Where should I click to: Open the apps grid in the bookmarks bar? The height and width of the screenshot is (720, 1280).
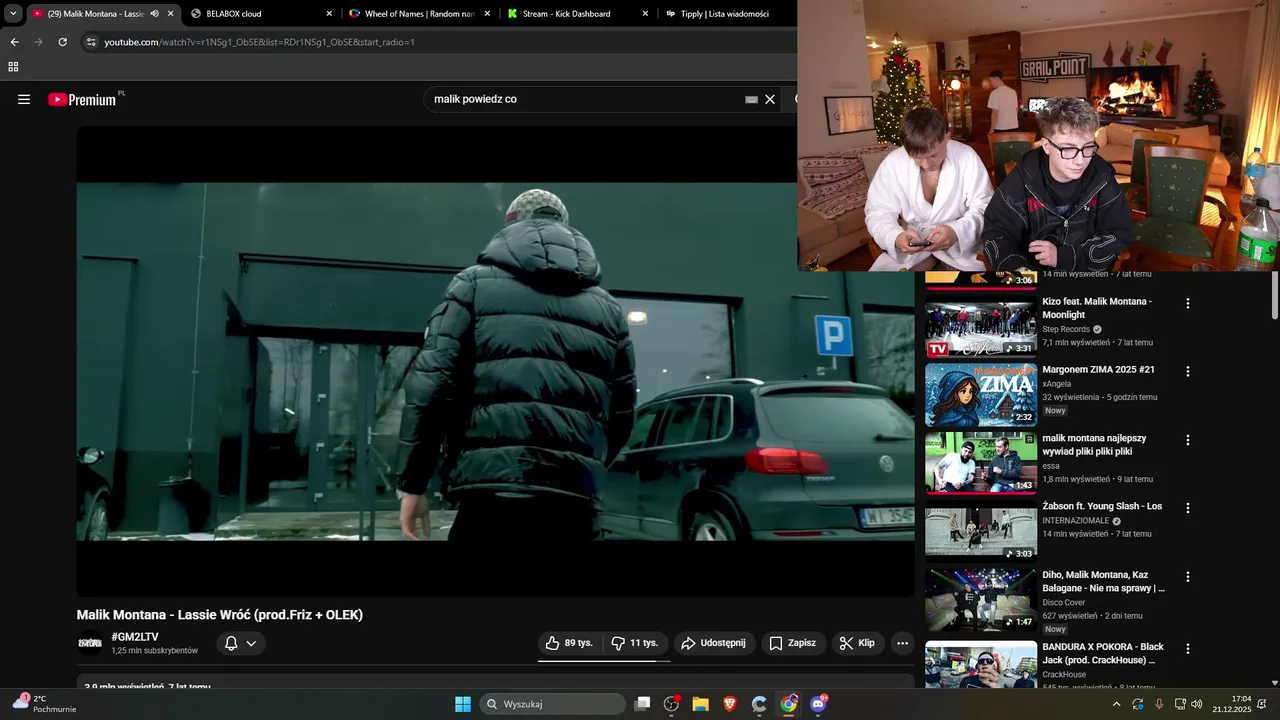pyautogui.click(x=13, y=67)
